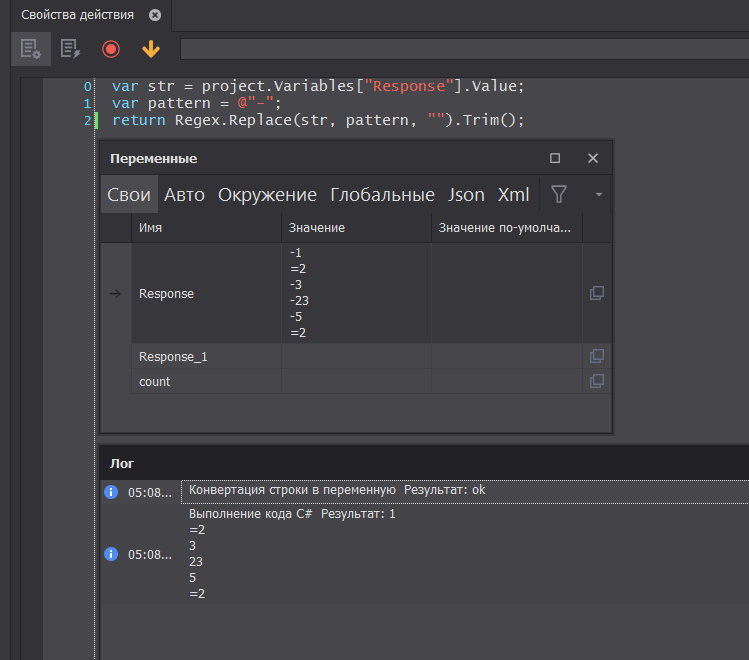Close the Свойства действия tab
Screen dimensions: 749x660
point(154,15)
